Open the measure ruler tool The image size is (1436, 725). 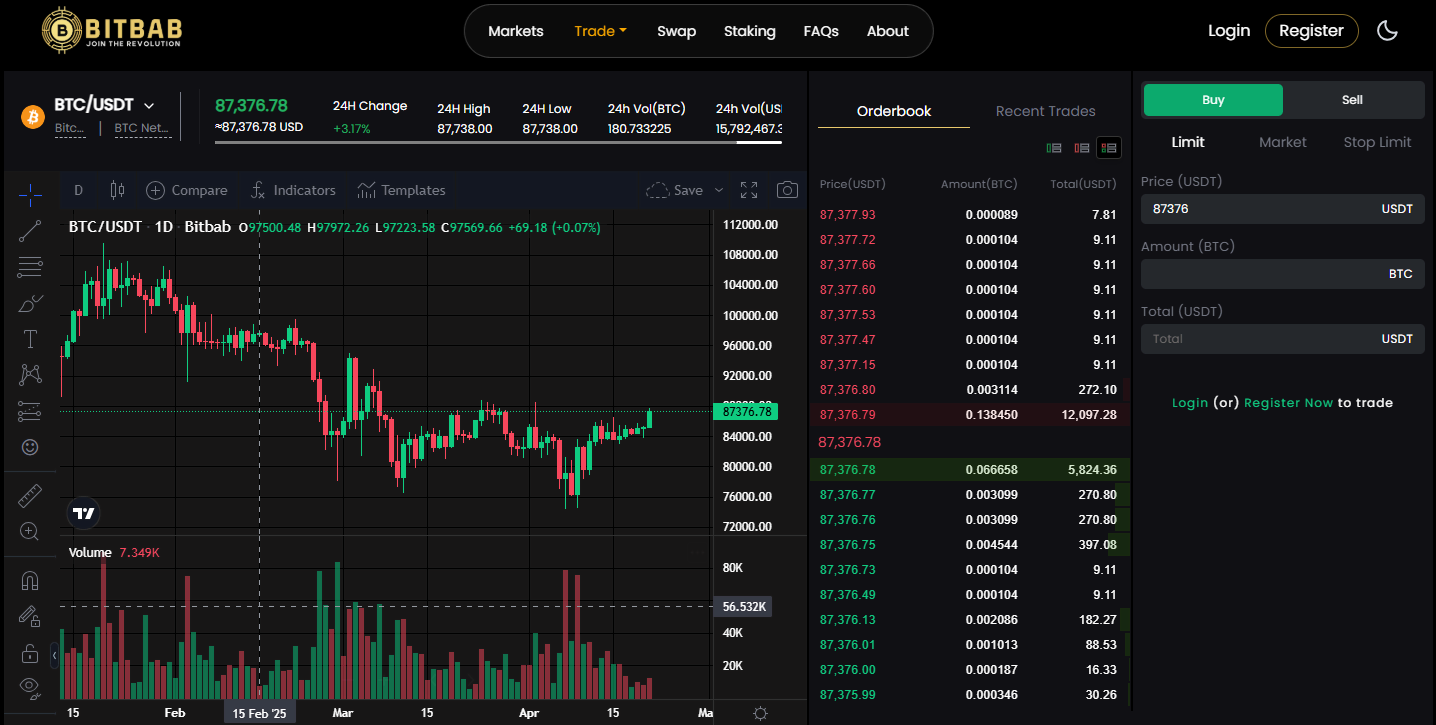click(x=30, y=495)
